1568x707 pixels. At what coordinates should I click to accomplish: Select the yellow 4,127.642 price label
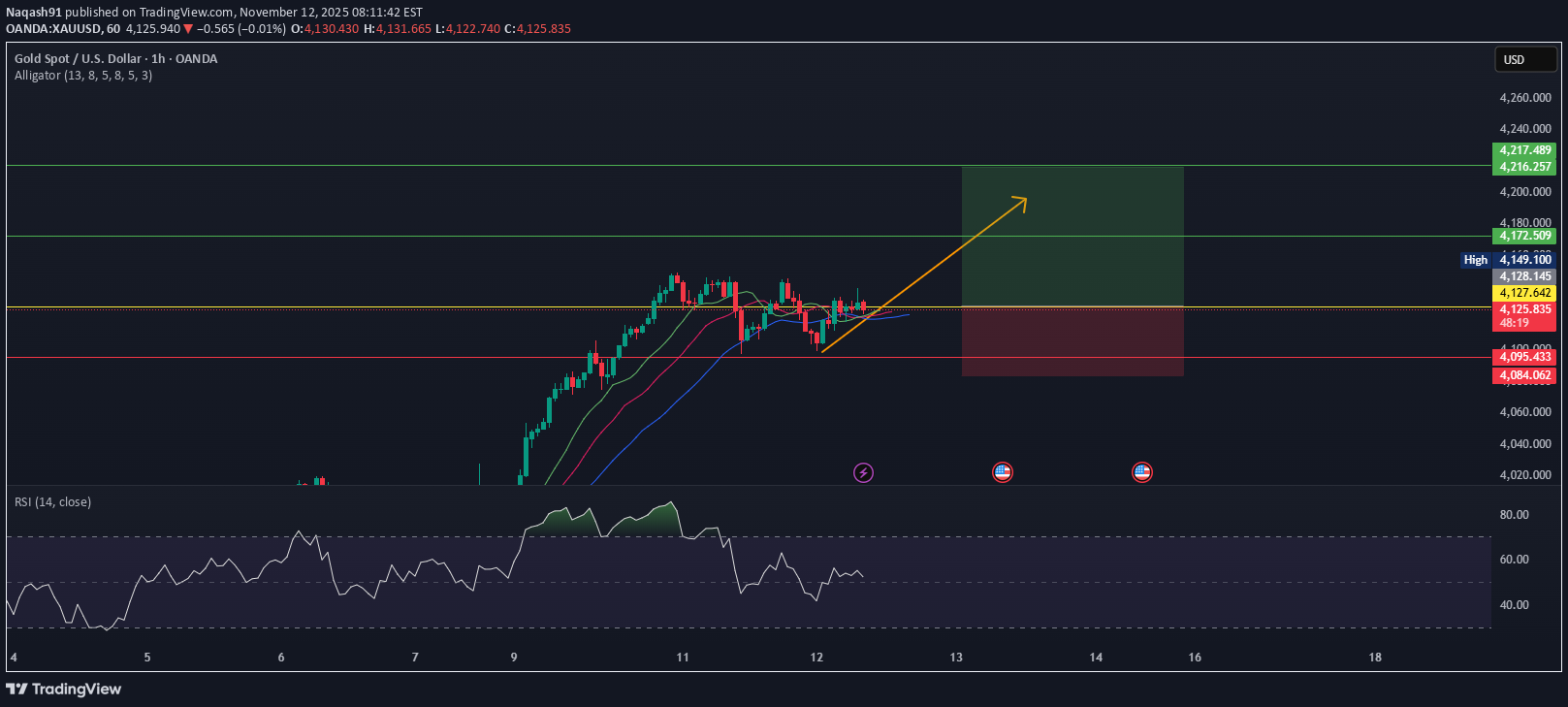tap(1524, 293)
